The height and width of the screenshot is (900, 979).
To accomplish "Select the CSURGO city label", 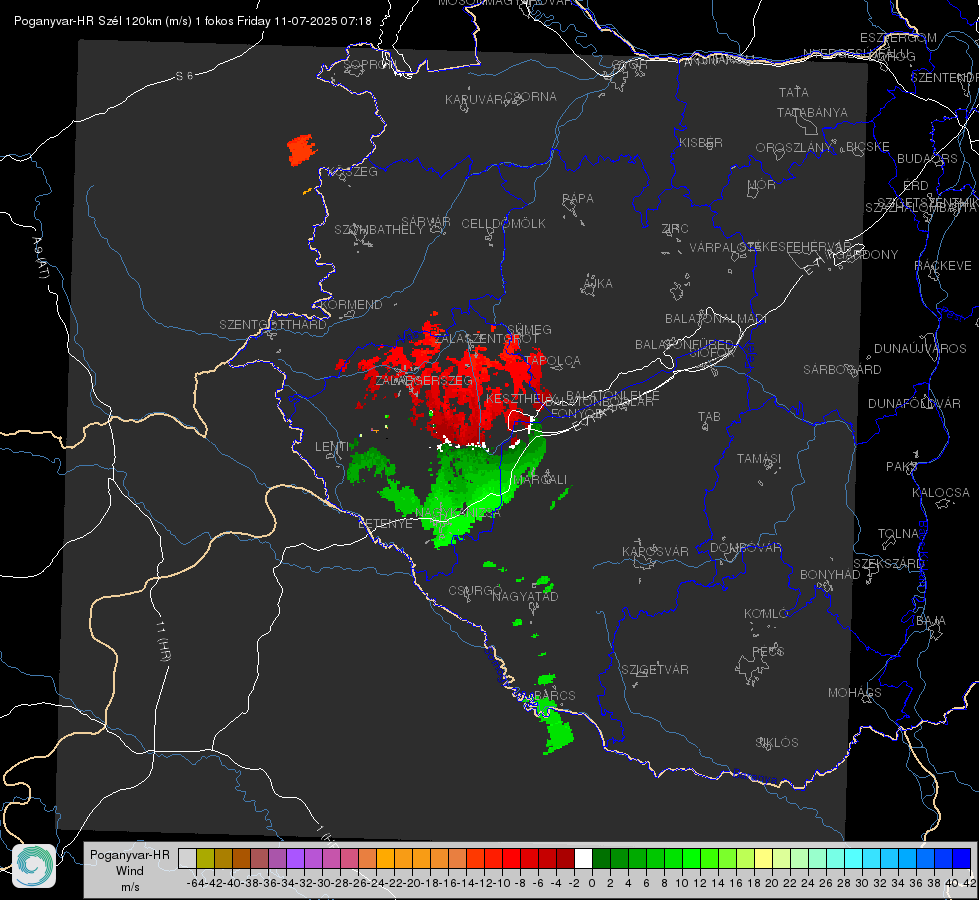I will (x=475, y=590).
